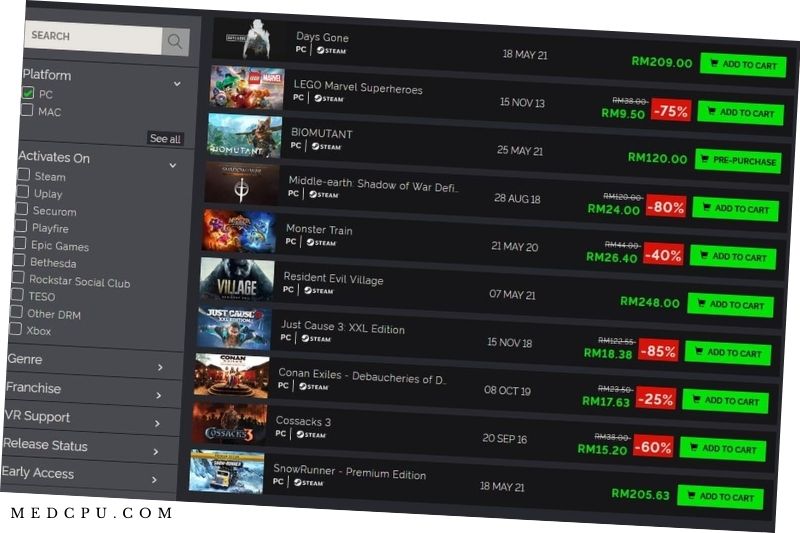
Task: Expand the Genre filter
Action: click(160, 367)
